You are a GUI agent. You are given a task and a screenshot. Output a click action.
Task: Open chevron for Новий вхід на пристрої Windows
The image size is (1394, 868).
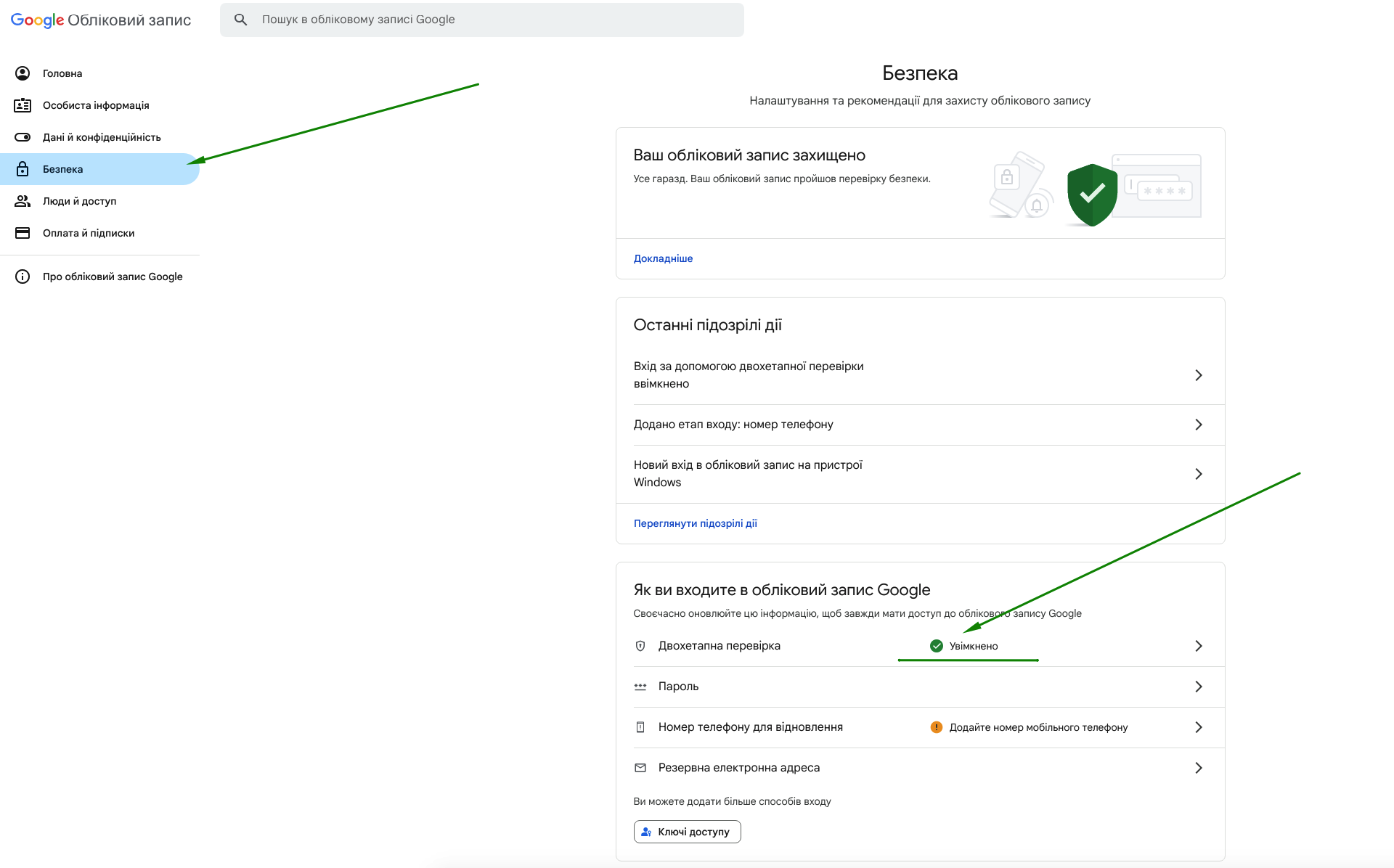pos(1199,474)
